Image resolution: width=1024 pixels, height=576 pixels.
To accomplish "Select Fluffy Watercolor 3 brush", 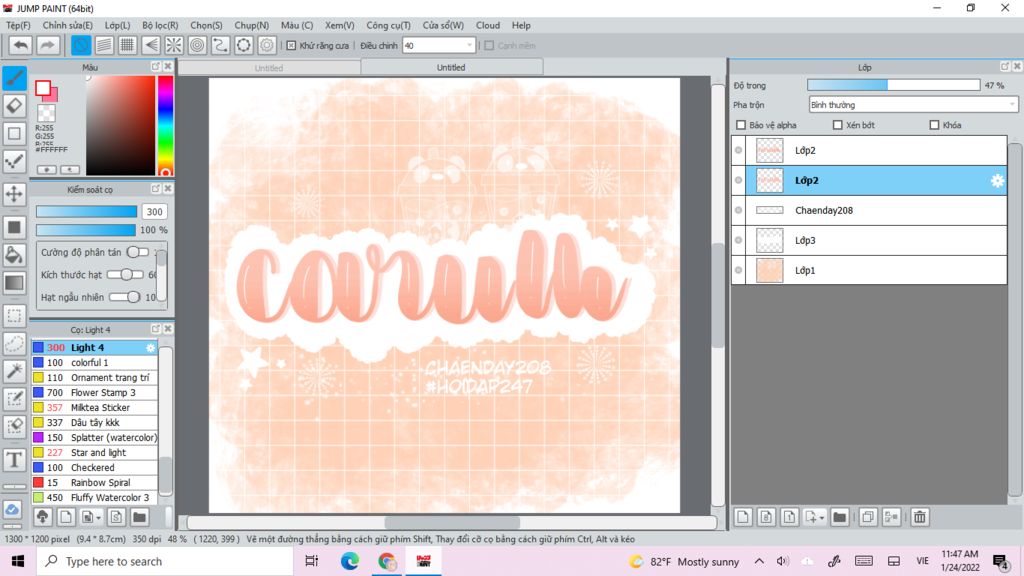I will click(95, 498).
